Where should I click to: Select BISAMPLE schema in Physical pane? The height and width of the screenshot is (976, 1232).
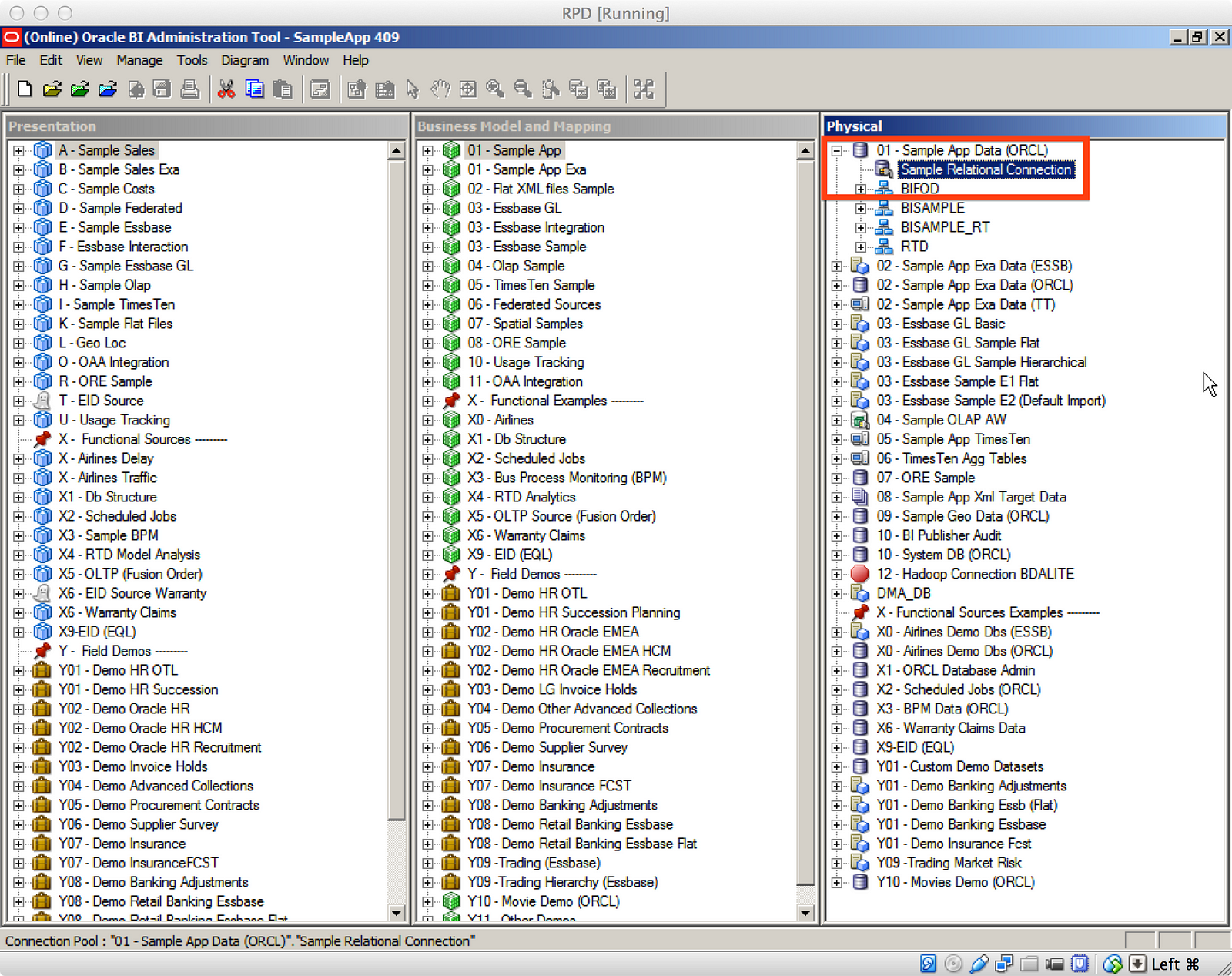tap(932, 208)
